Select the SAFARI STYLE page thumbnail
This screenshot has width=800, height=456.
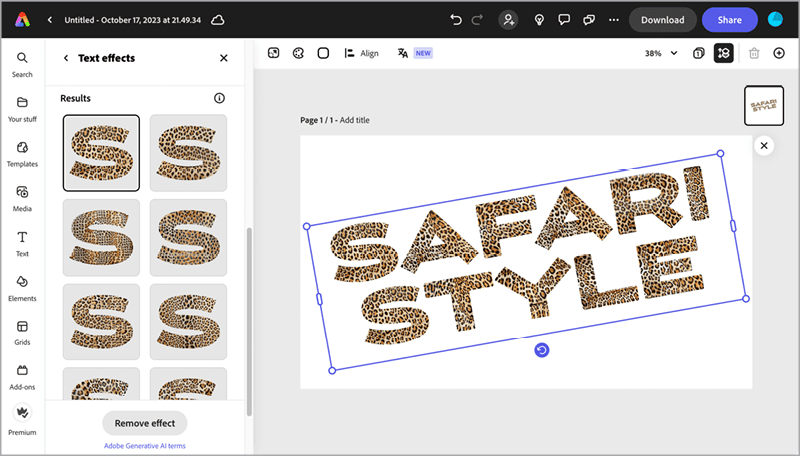(x=764, y=106)
